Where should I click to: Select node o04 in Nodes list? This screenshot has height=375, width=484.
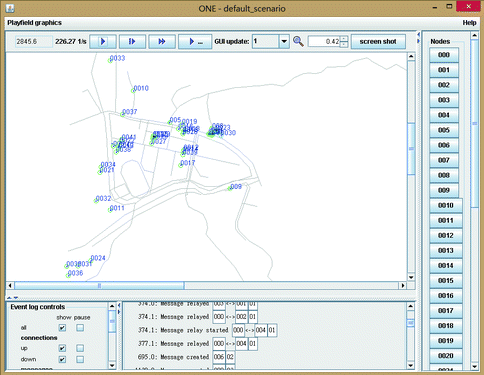pyautogui.click(x=444, y=115)
